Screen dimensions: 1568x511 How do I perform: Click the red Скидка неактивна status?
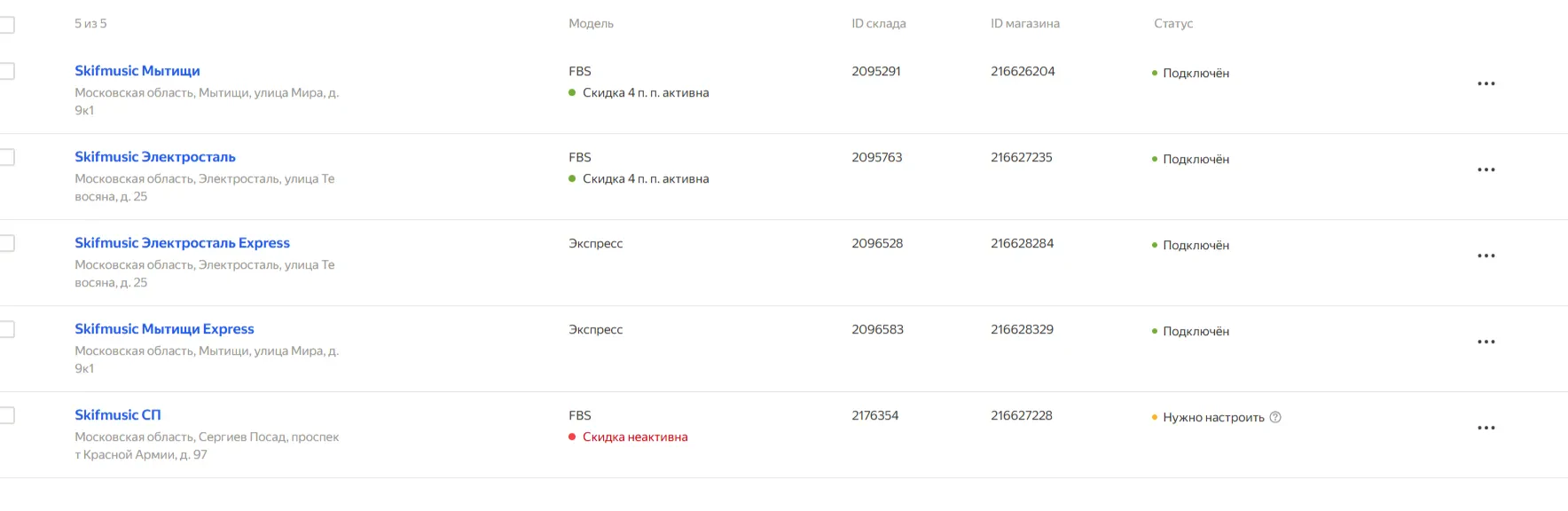(634, 436)
